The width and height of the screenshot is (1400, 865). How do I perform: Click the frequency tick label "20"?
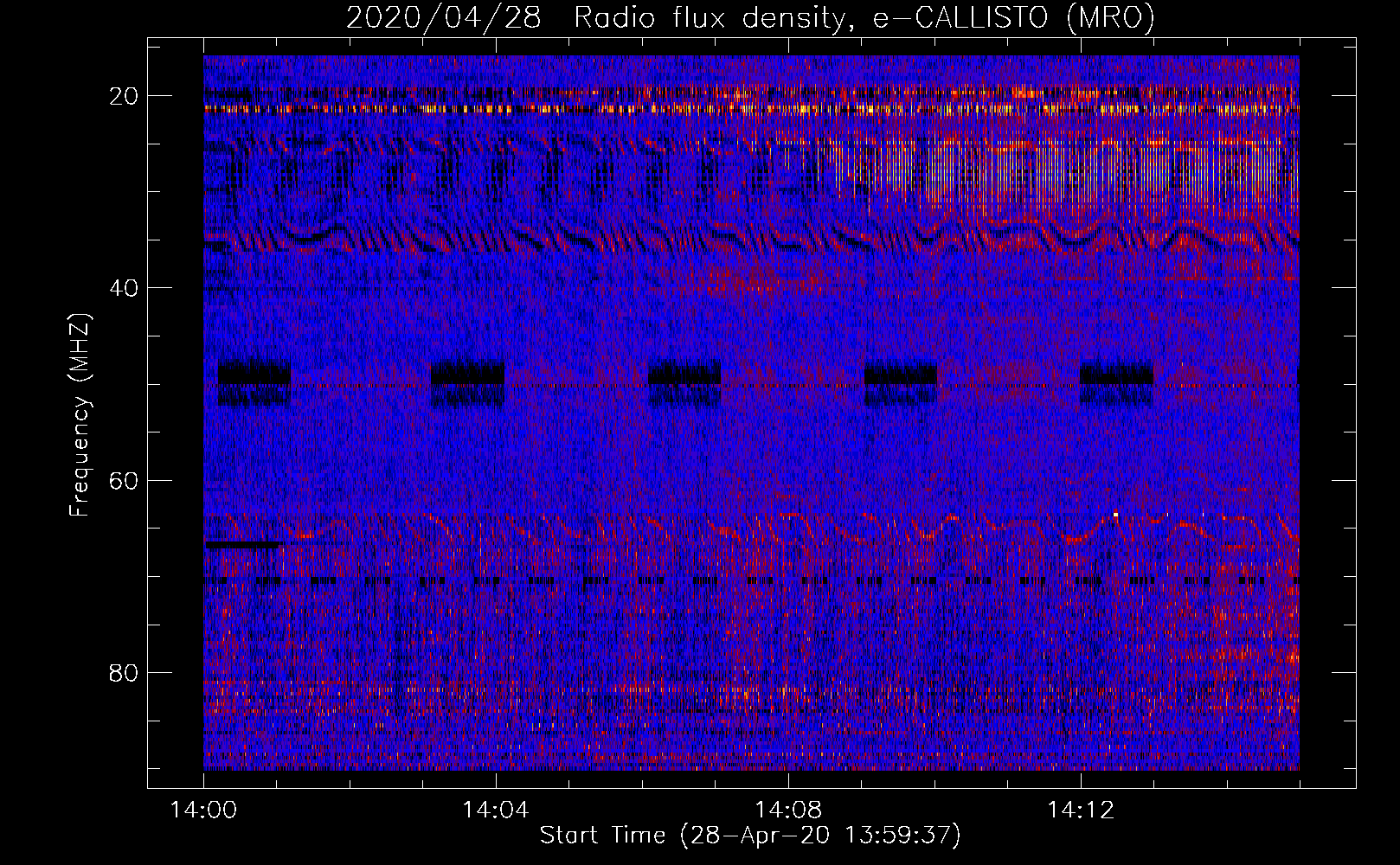pos(124,96)
